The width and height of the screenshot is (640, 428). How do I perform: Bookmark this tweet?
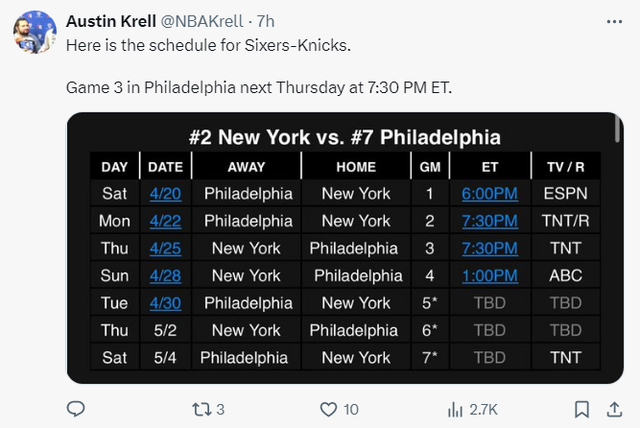[x=581, y=408]
